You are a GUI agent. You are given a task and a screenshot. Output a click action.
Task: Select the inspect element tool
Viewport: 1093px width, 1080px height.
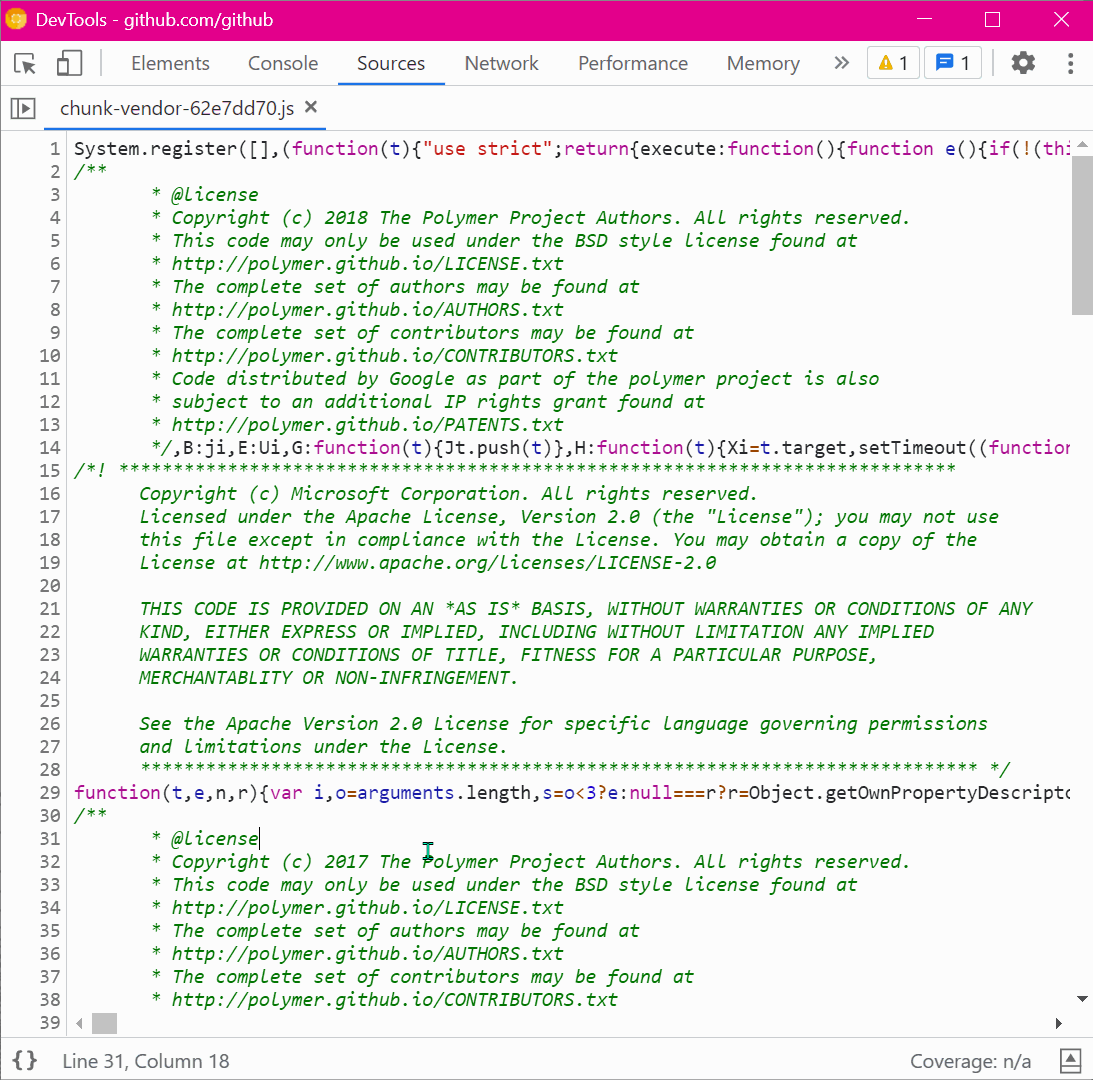25,62
